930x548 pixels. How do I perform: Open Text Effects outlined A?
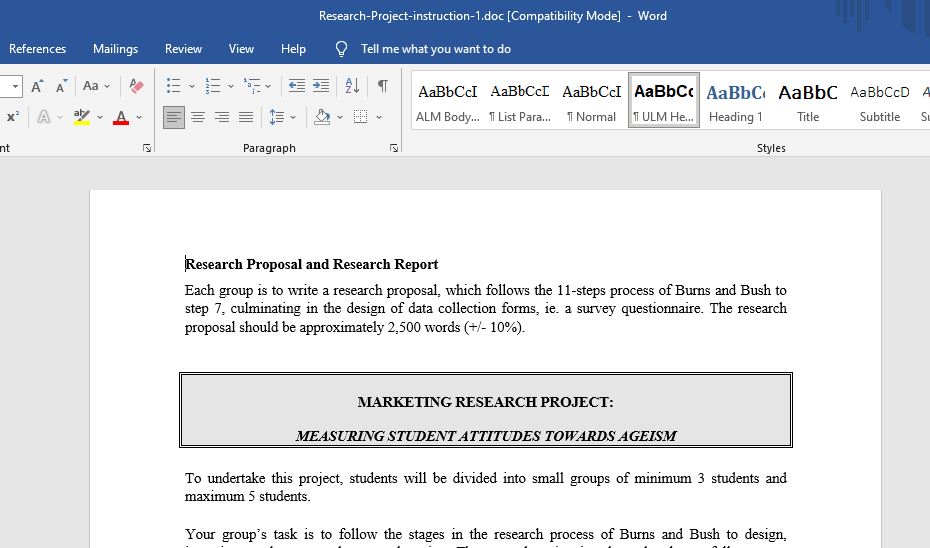click(x=43, y=117)
